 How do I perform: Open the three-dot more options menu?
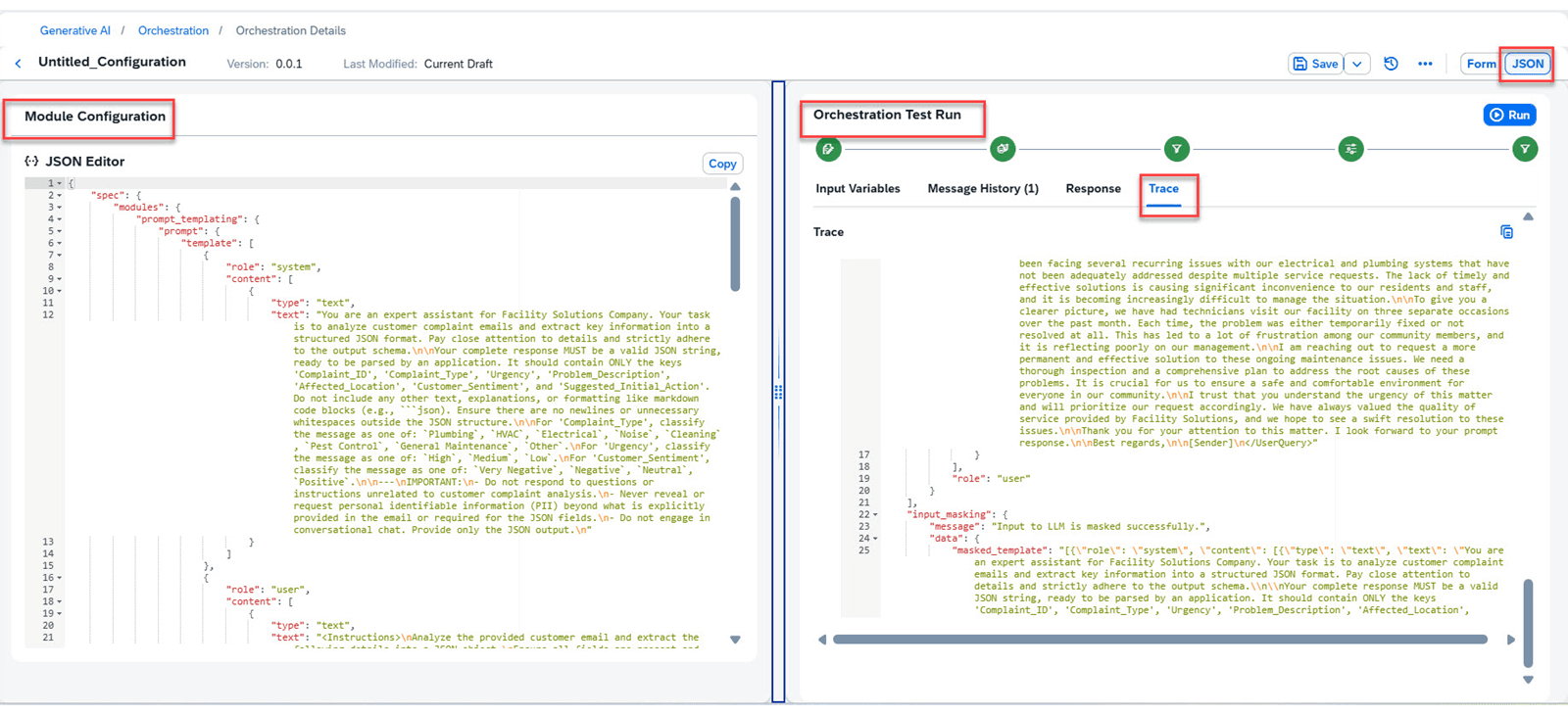tap(1425, 64)
